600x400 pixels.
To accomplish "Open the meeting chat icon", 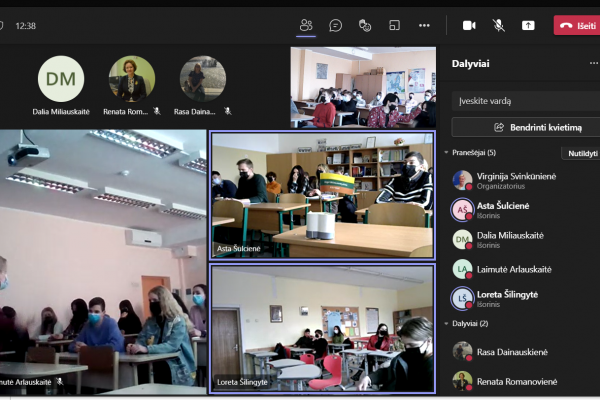I will (336, 26).
